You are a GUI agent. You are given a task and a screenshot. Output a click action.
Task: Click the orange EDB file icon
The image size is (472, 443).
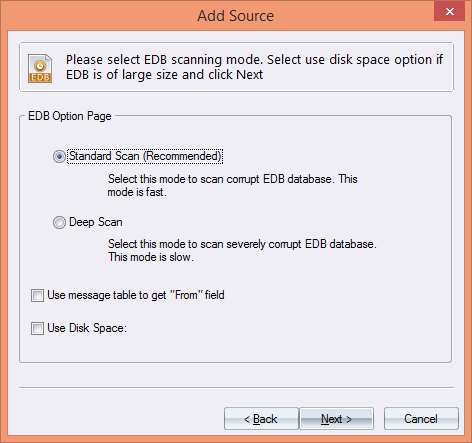[40, 68]
